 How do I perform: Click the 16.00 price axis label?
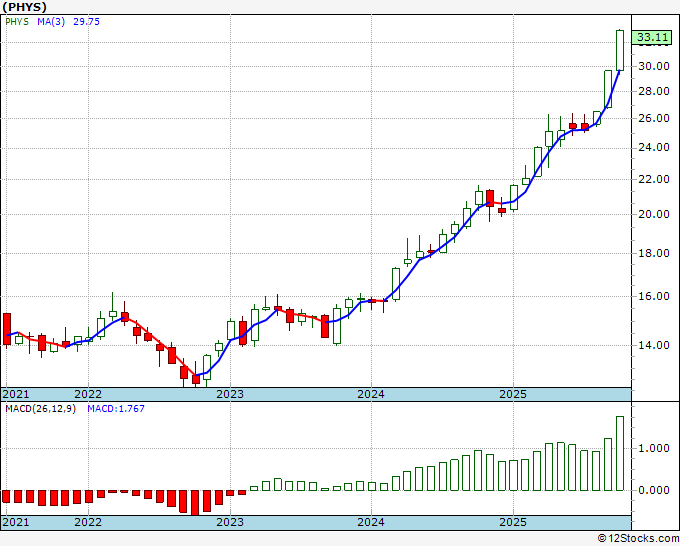654,296
